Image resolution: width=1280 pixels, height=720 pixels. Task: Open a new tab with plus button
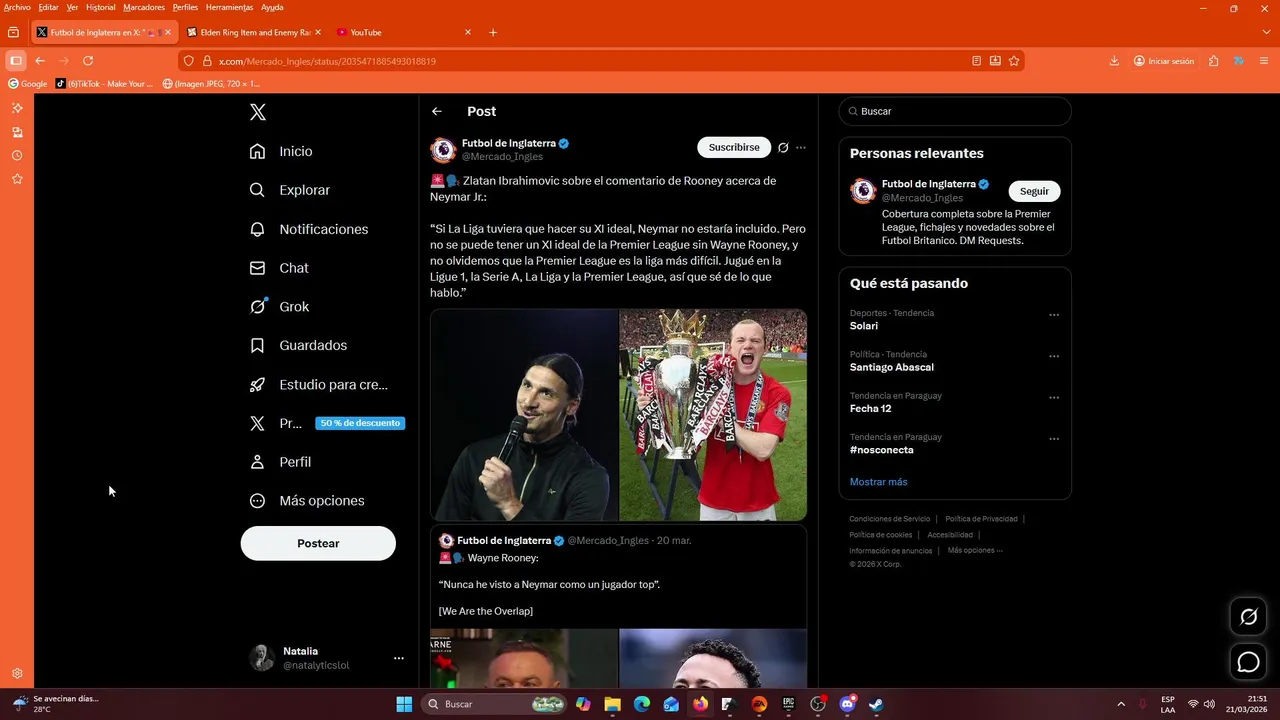493,32
